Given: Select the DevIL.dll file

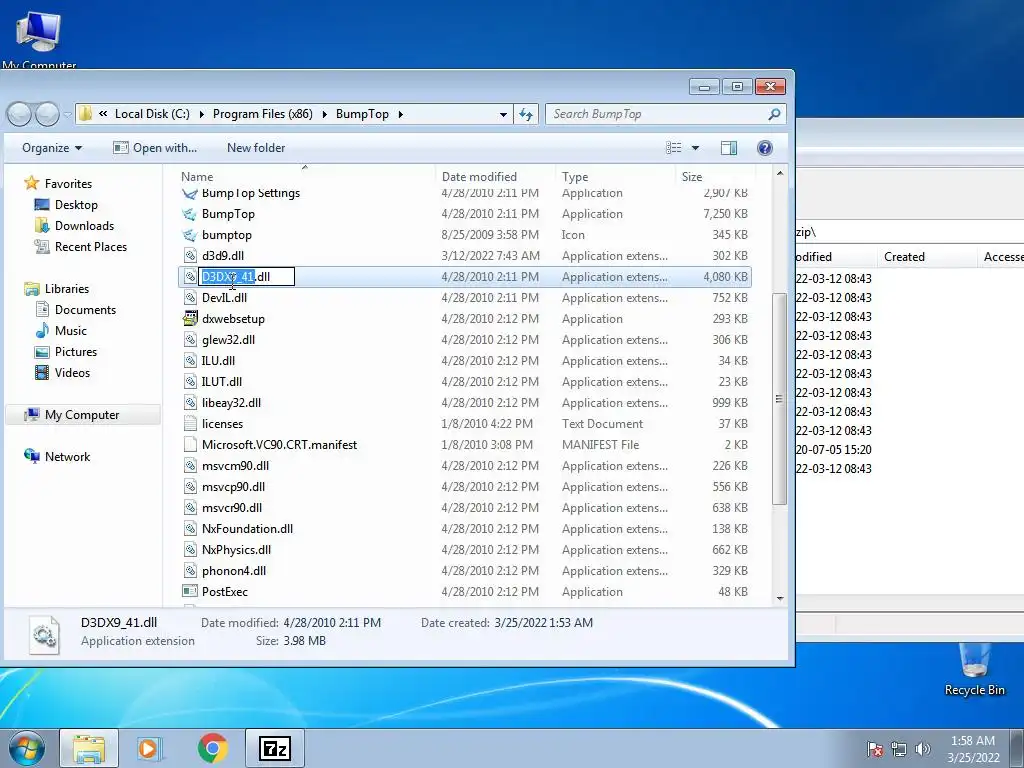Looking at the screenshot, I should tap(224, 298).
